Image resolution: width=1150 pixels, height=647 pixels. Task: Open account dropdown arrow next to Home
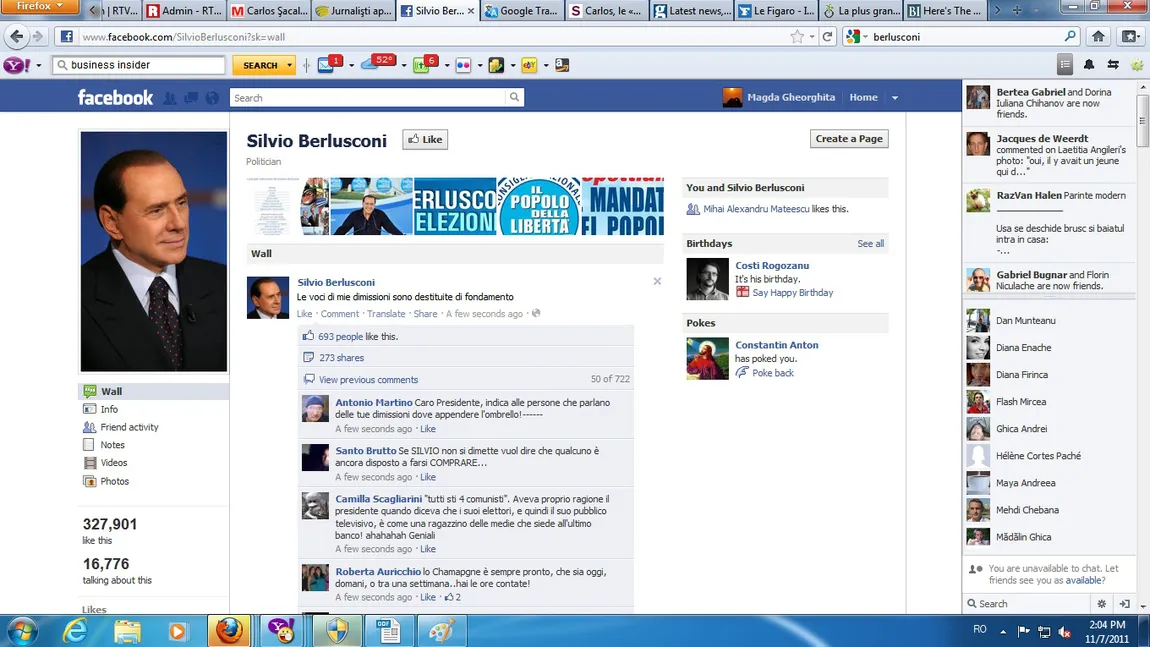tap(895, 98)
